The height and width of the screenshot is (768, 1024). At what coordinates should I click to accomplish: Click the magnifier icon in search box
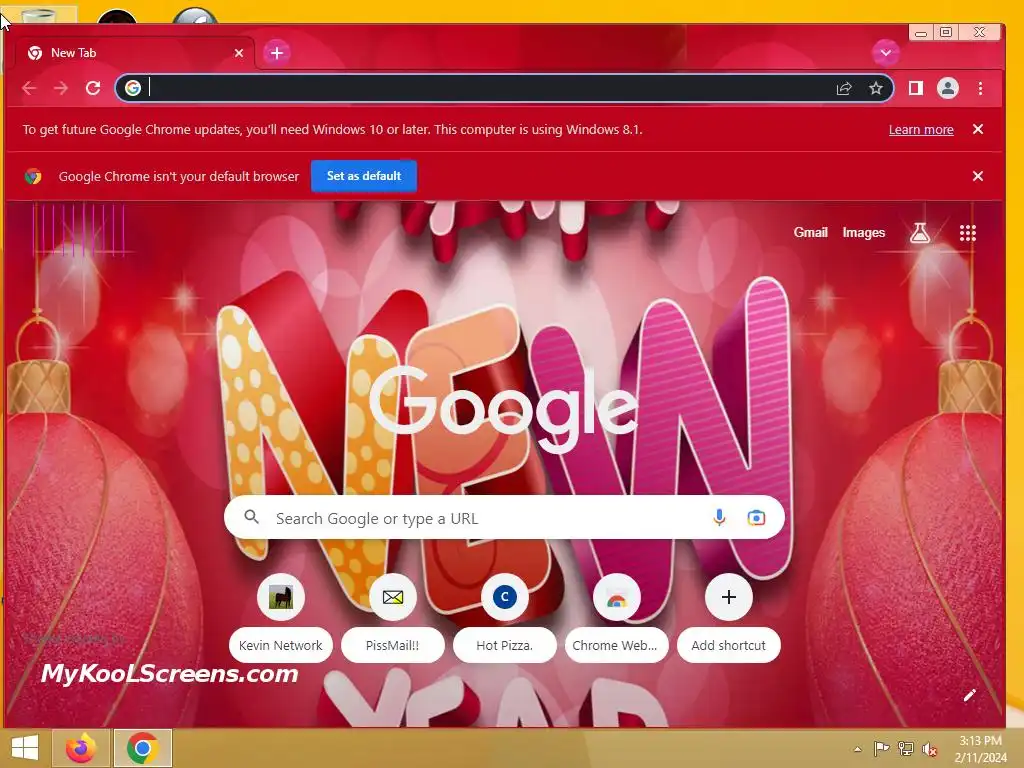tap(251, 517)
